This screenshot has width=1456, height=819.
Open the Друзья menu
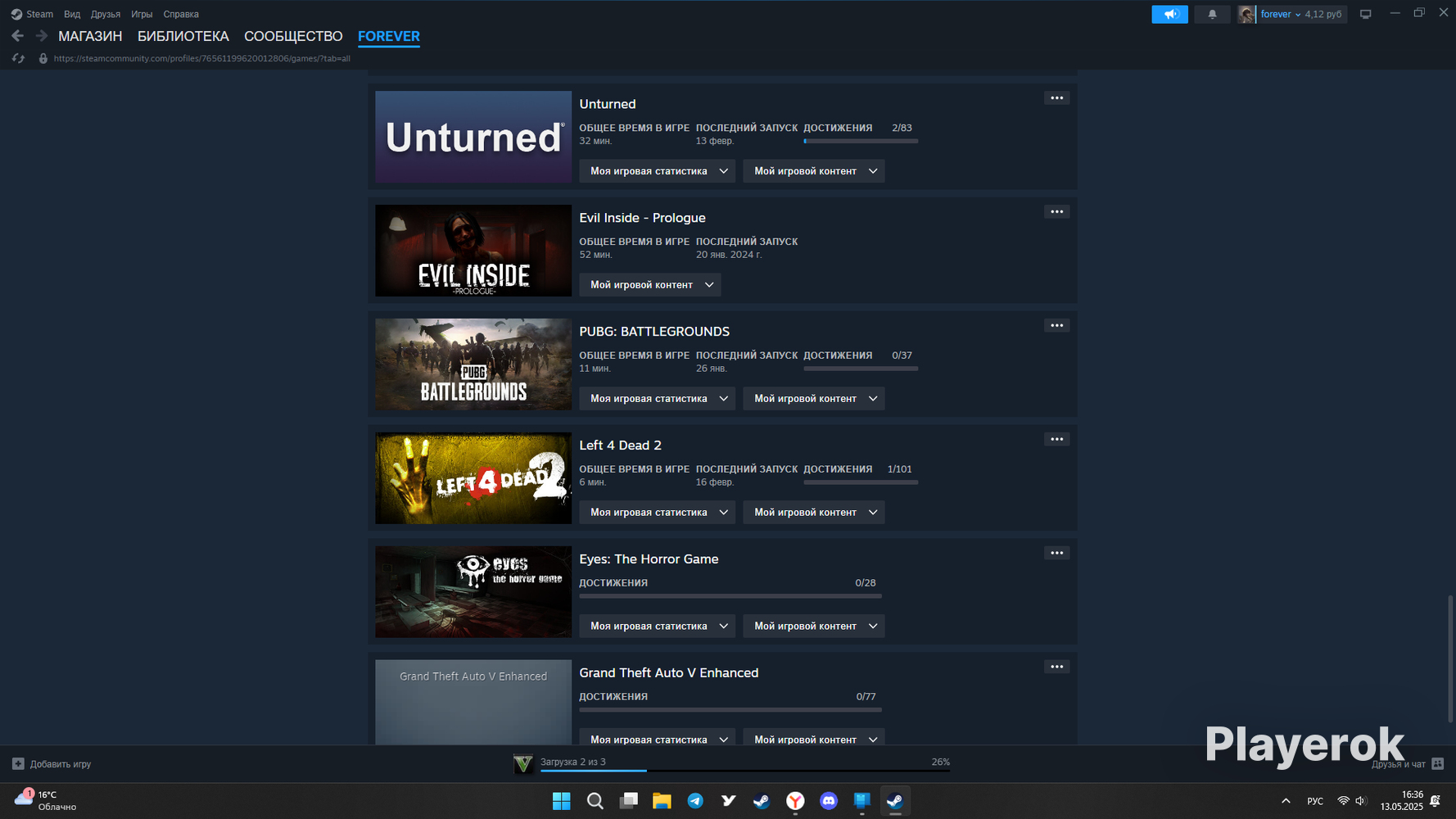[x=106, y=14]
